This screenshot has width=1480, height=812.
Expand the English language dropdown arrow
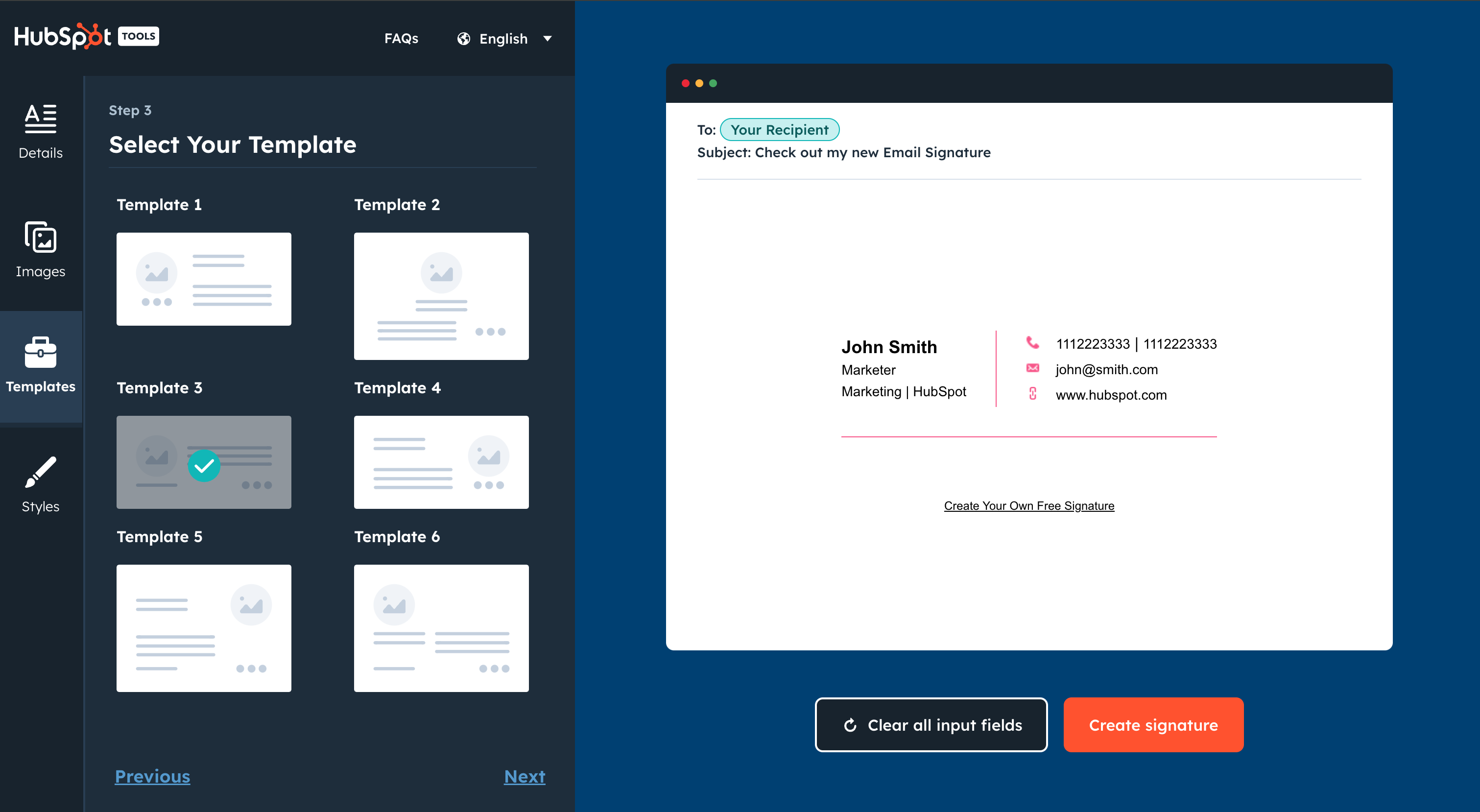tap(547, 39)
